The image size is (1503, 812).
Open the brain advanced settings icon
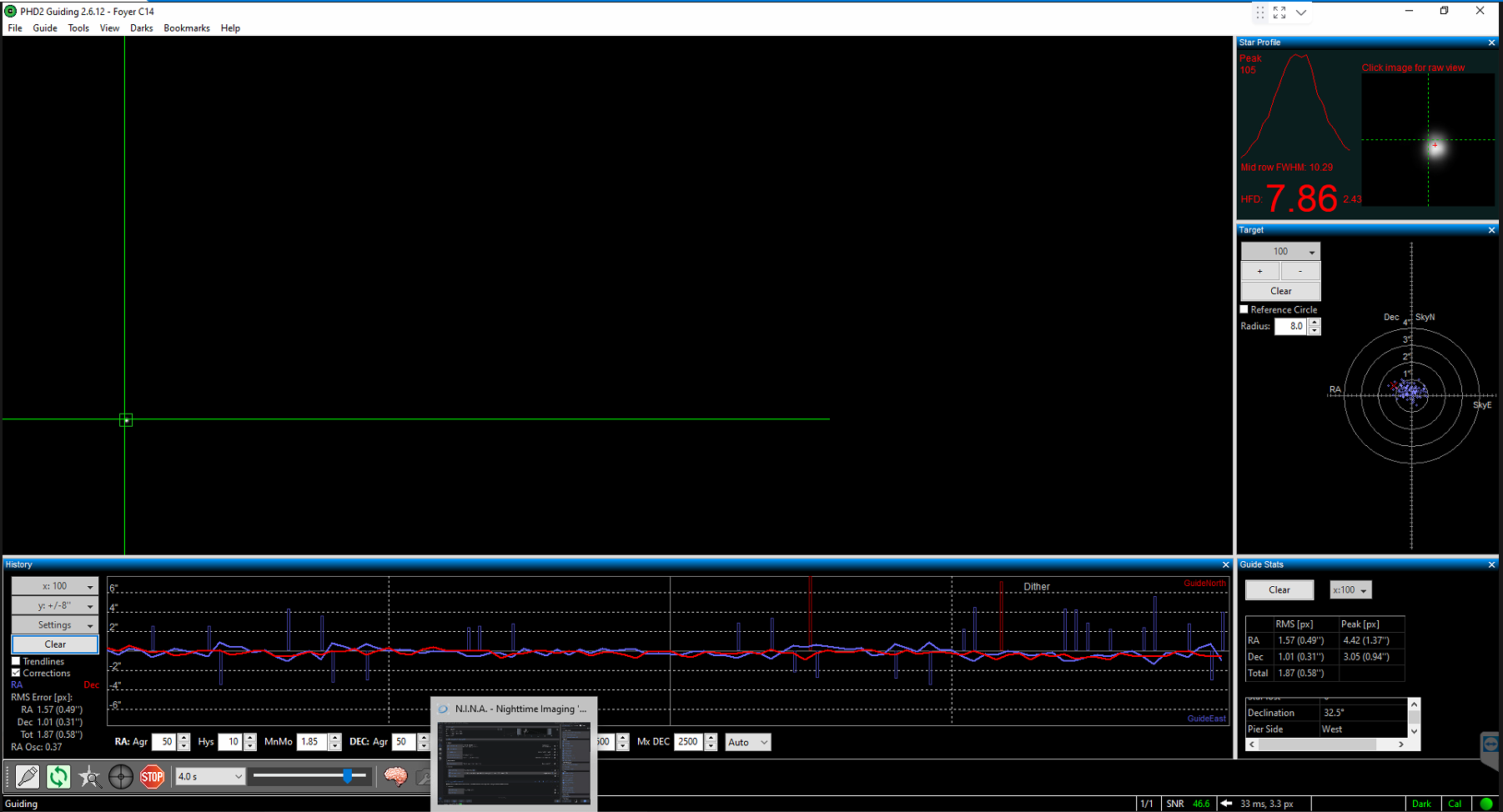(x=395, y=776)
